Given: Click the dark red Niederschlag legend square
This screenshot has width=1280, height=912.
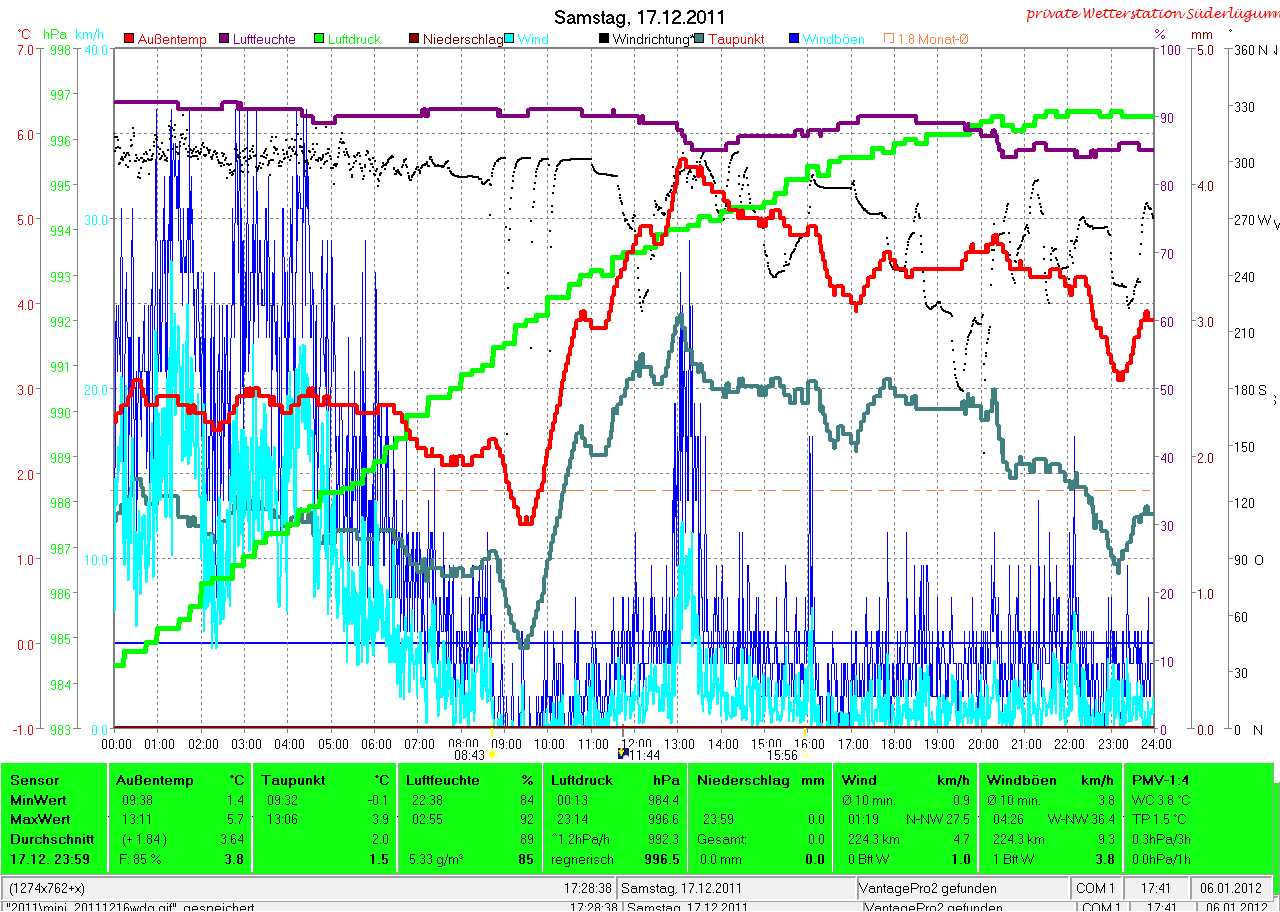Looking at the screenshot, I should [415, 39].
